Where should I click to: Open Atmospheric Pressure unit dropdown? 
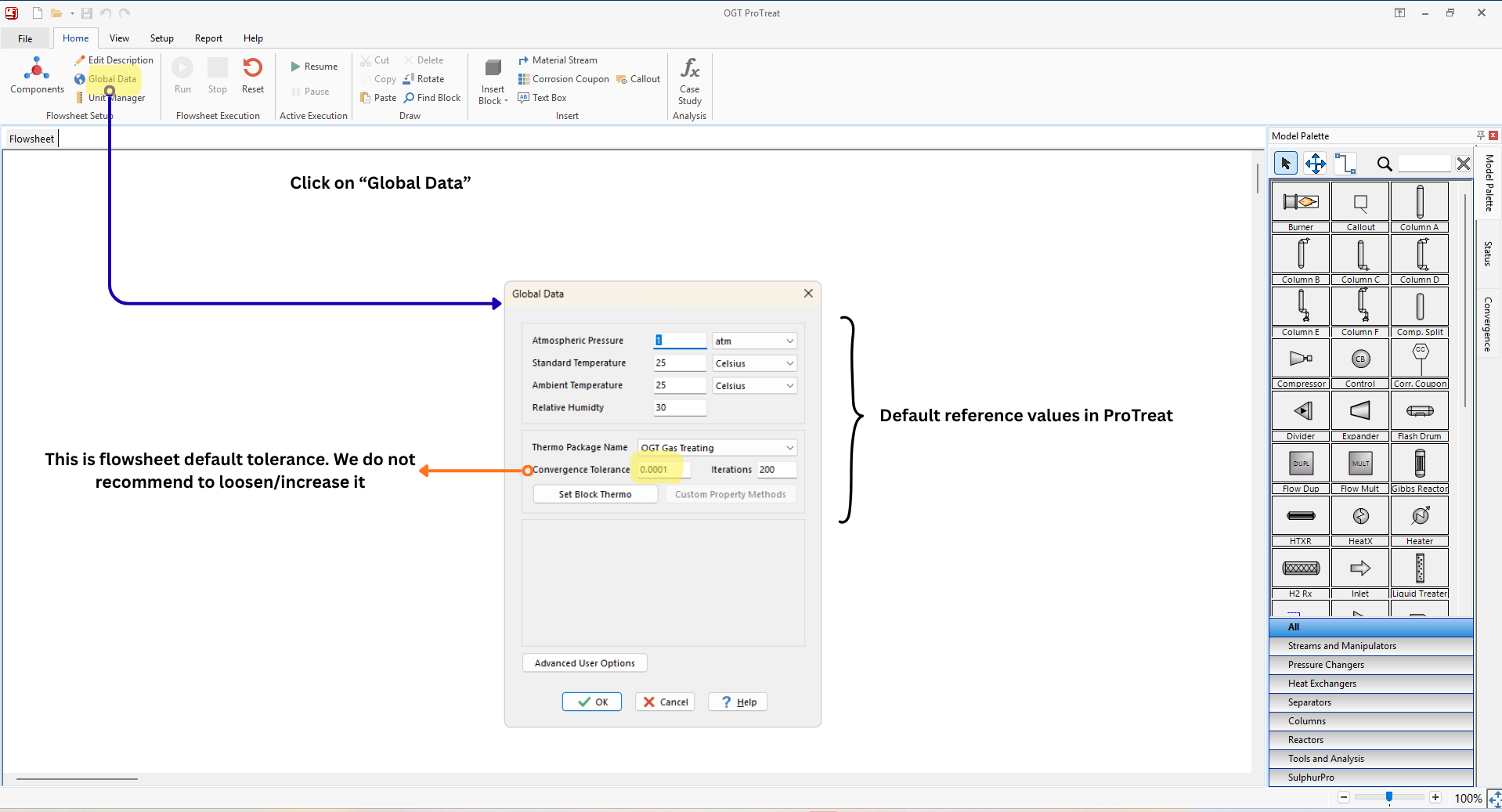[754, 341]
